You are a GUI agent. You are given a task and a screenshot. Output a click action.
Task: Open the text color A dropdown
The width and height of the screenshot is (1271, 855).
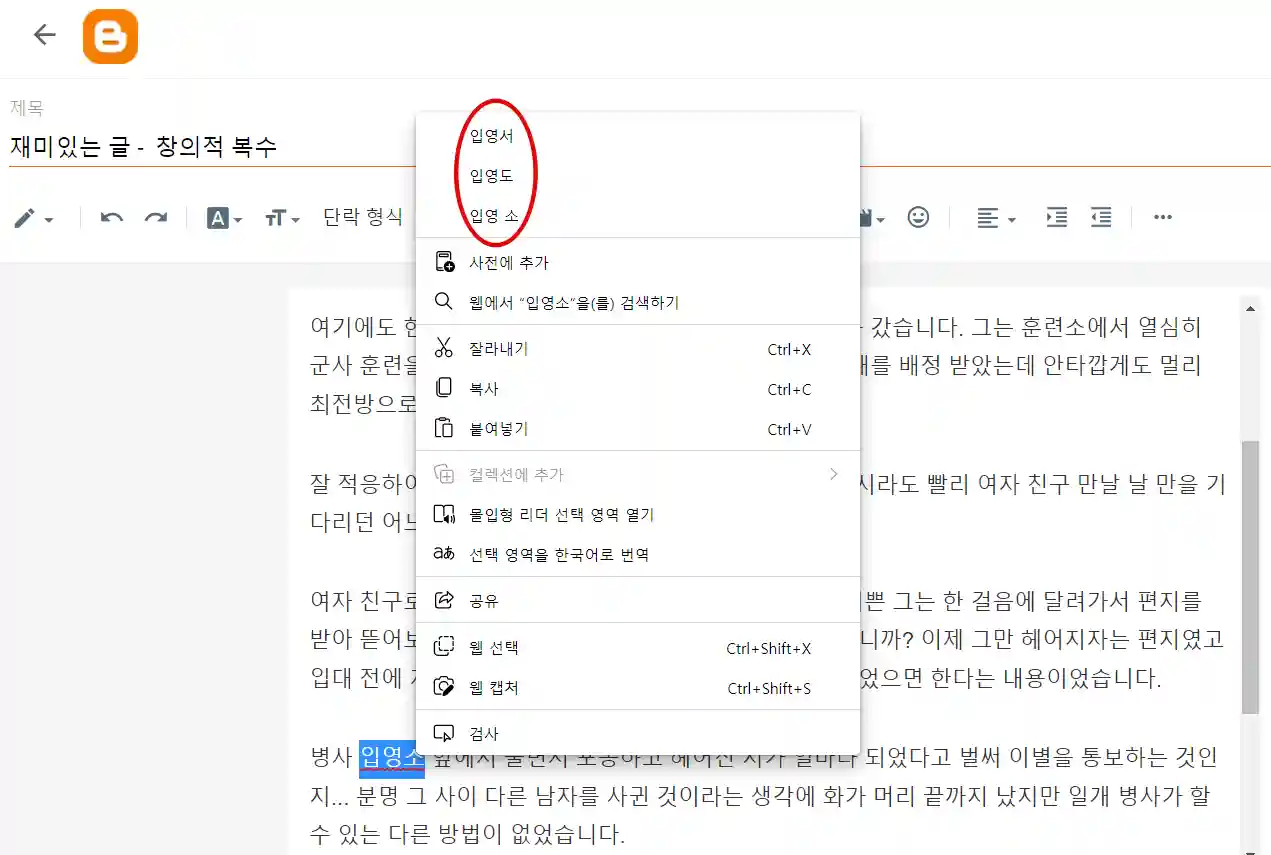click(224, 218)
